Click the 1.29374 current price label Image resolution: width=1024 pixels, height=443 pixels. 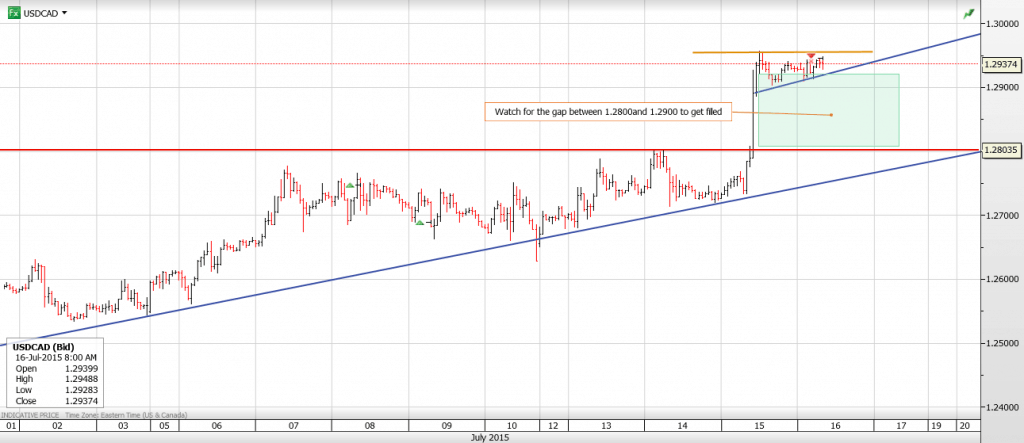click(1000, 64)
